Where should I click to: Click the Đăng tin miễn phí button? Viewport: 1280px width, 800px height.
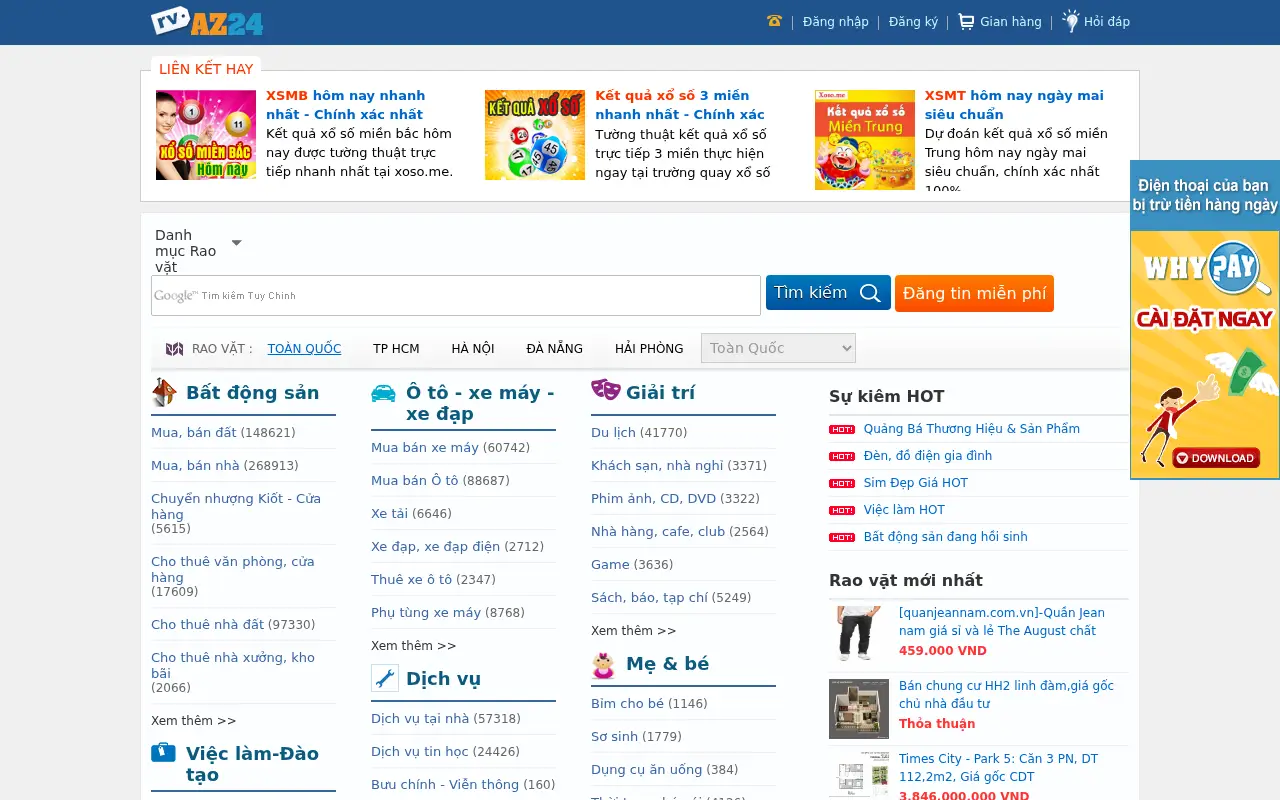tap(974, 293)
